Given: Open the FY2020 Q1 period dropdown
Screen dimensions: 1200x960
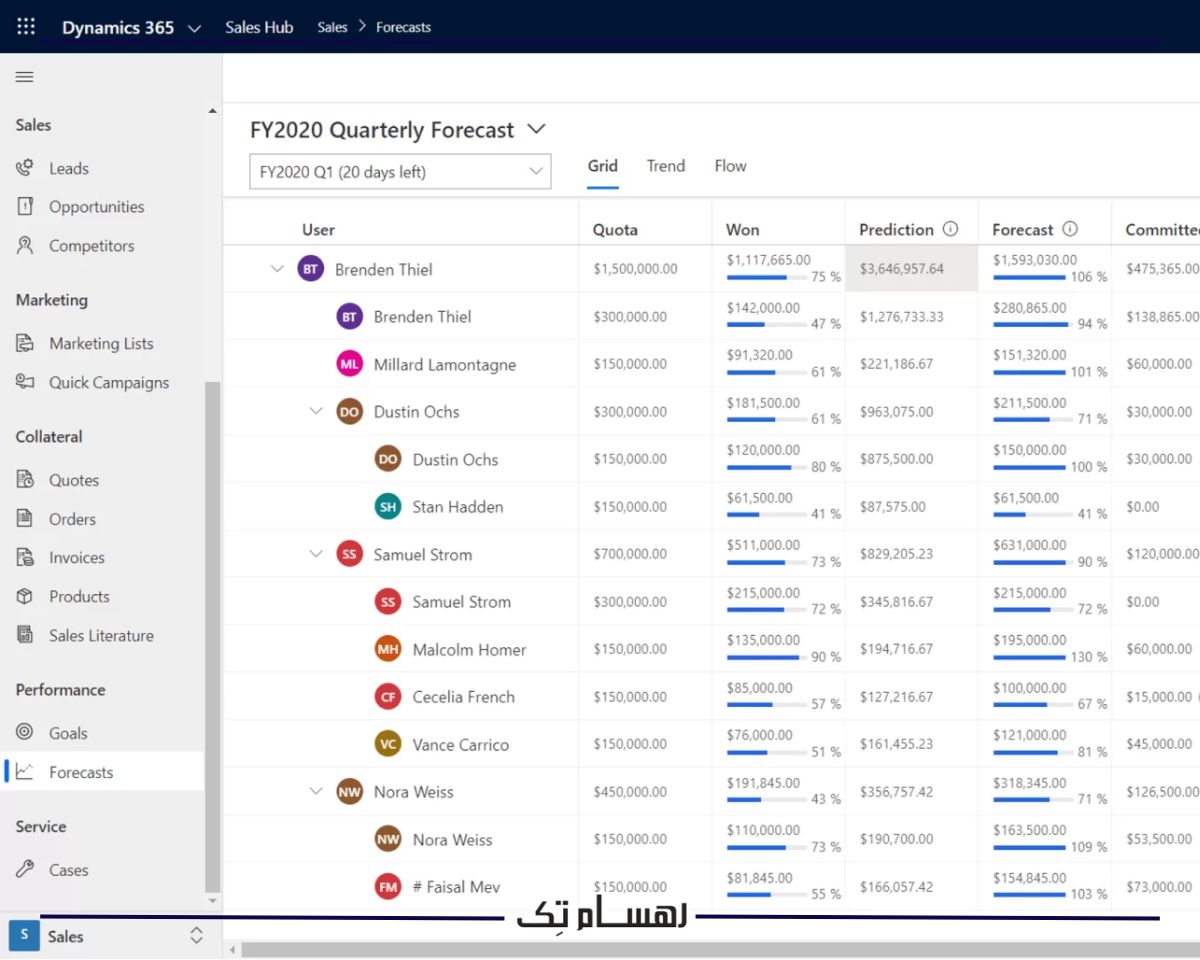Looking at the screenshot, I should [537, 171].
